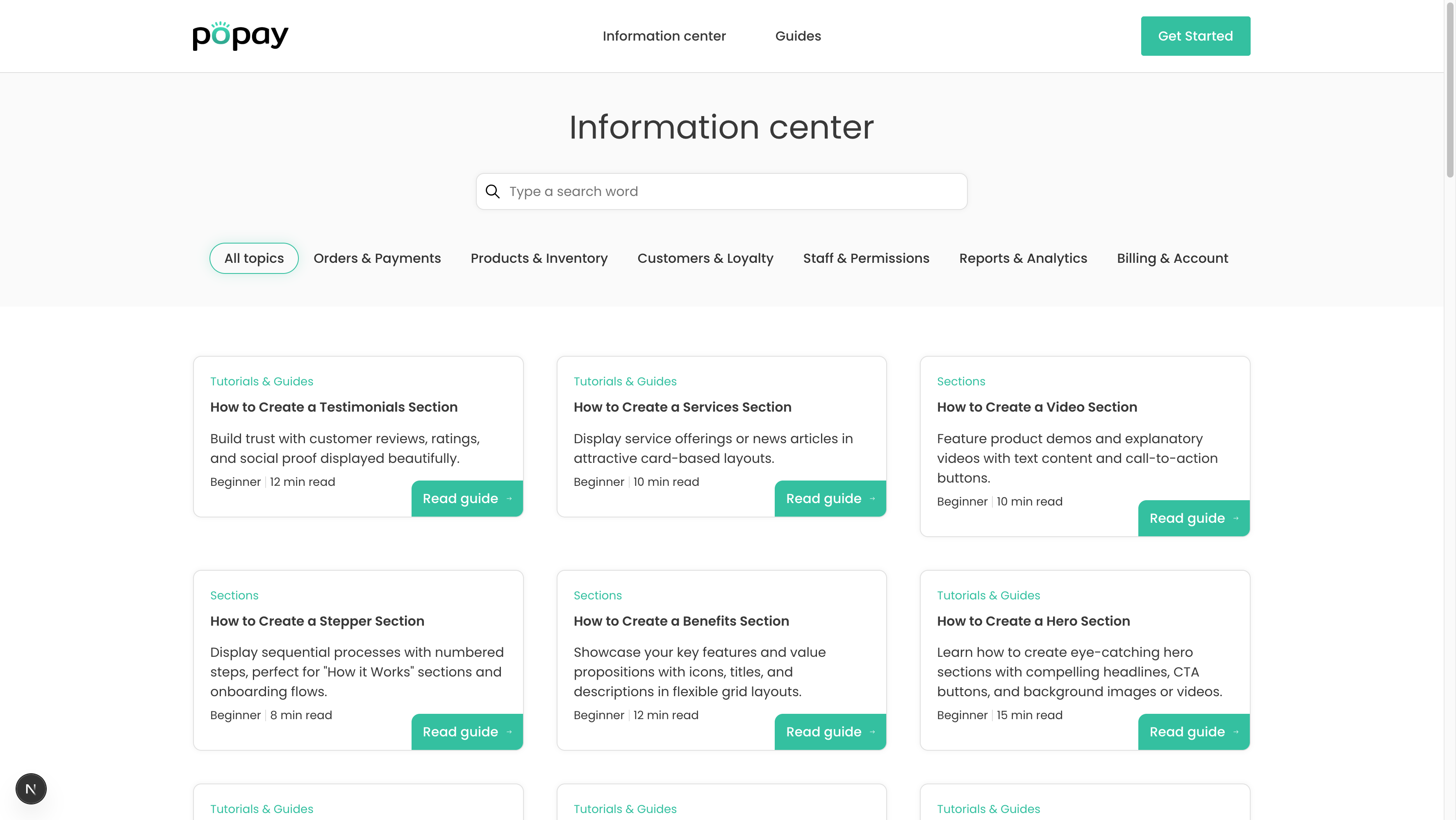
Task: Switch to Customers & Loyalty topic
Action: 705,258
